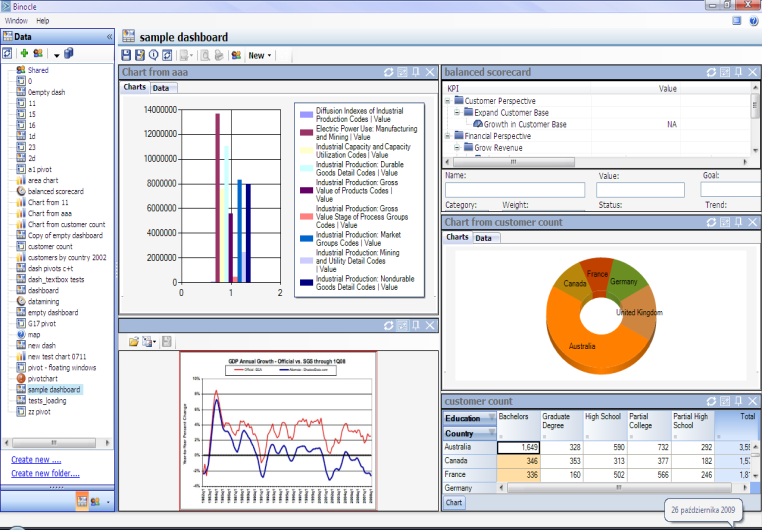Select Charts tab in Chart from customer count

pyautogui.click(x=457, y=237)
